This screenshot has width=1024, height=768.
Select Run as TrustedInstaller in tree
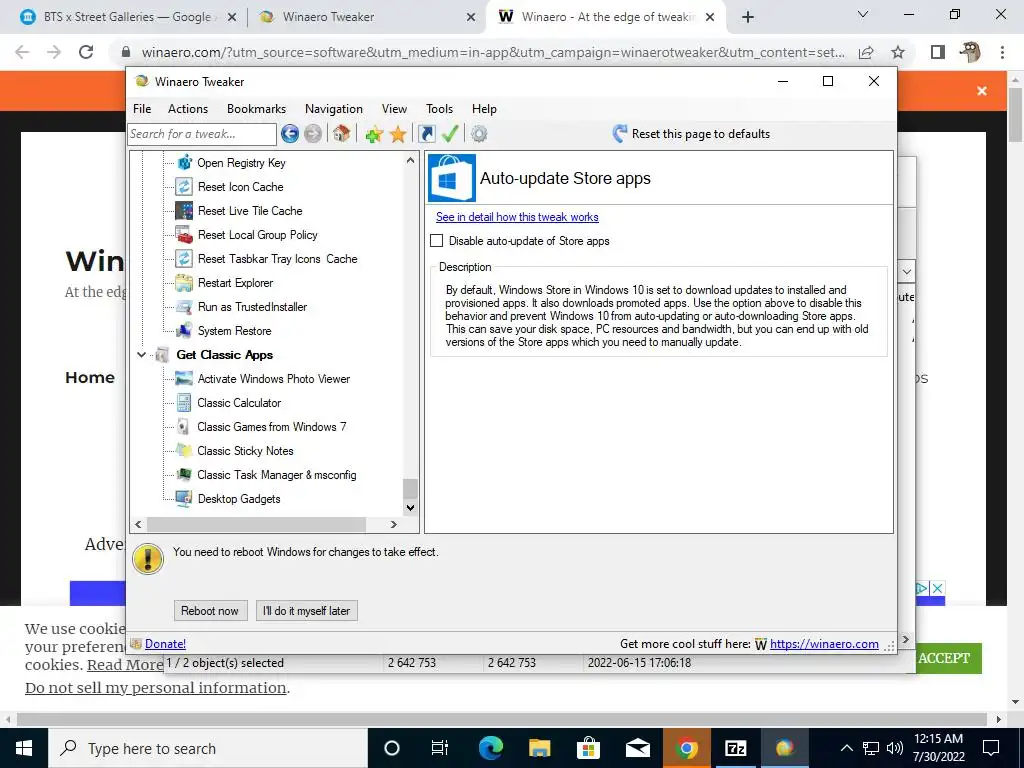(x=252, y=307)
